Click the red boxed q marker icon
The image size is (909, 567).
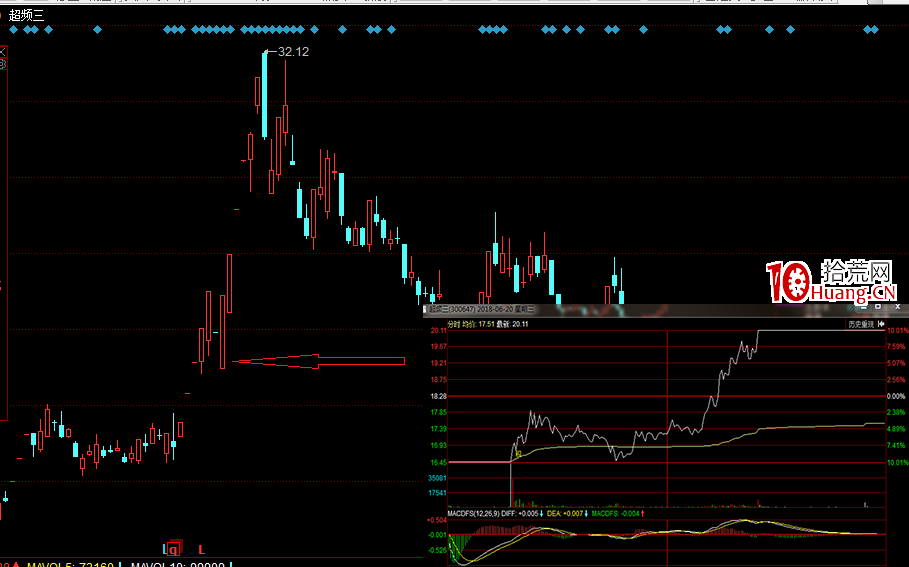pyautogui.click(x=174, y=549)
